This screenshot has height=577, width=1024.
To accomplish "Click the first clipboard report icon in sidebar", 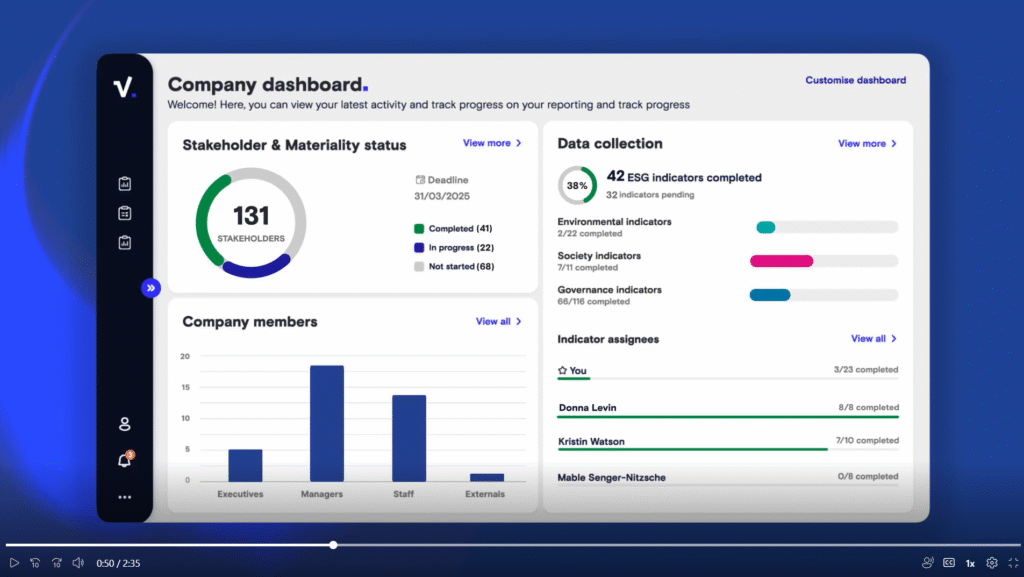I will [125, 184].
